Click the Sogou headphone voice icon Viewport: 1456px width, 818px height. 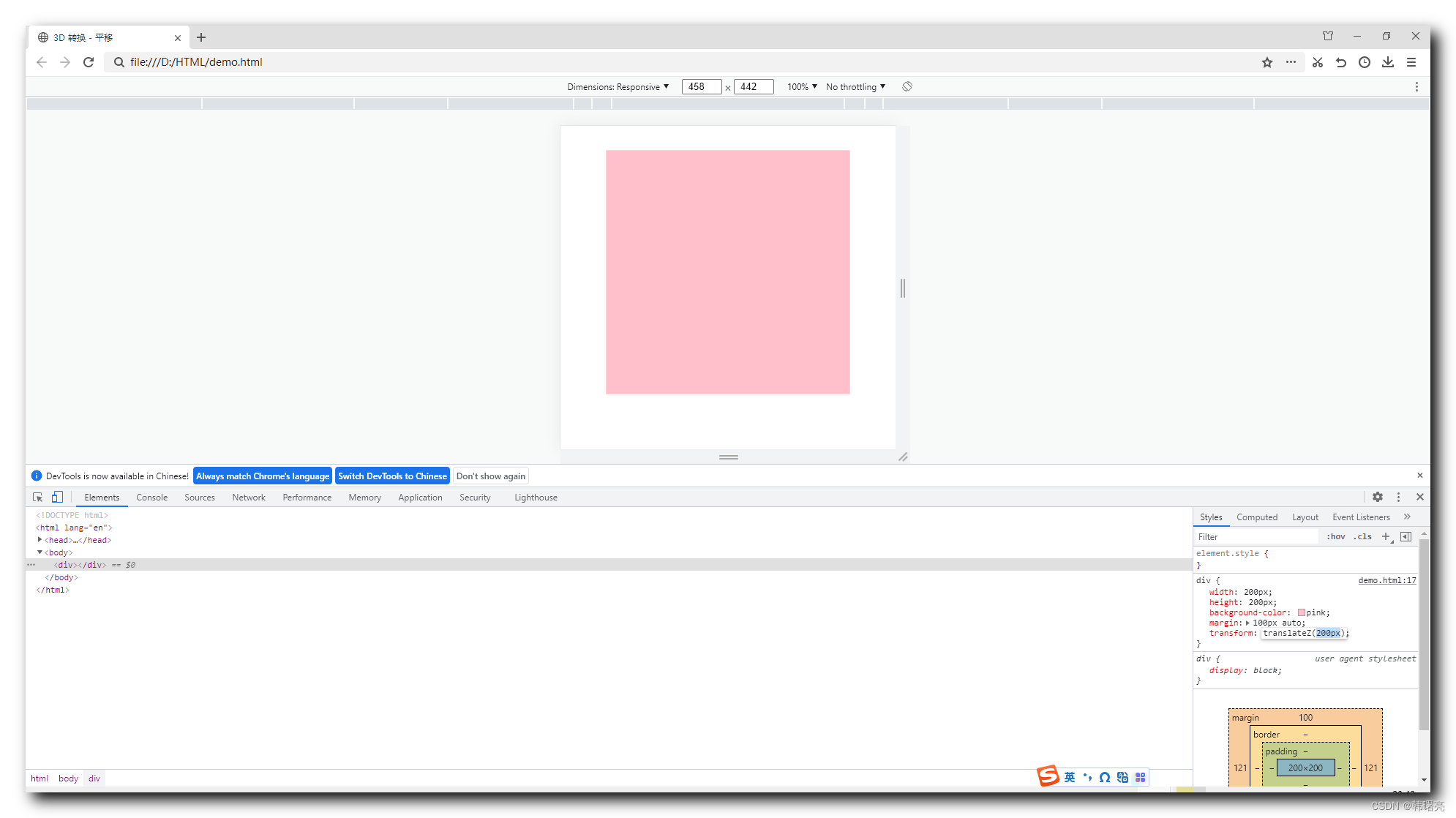(1105, 777)
